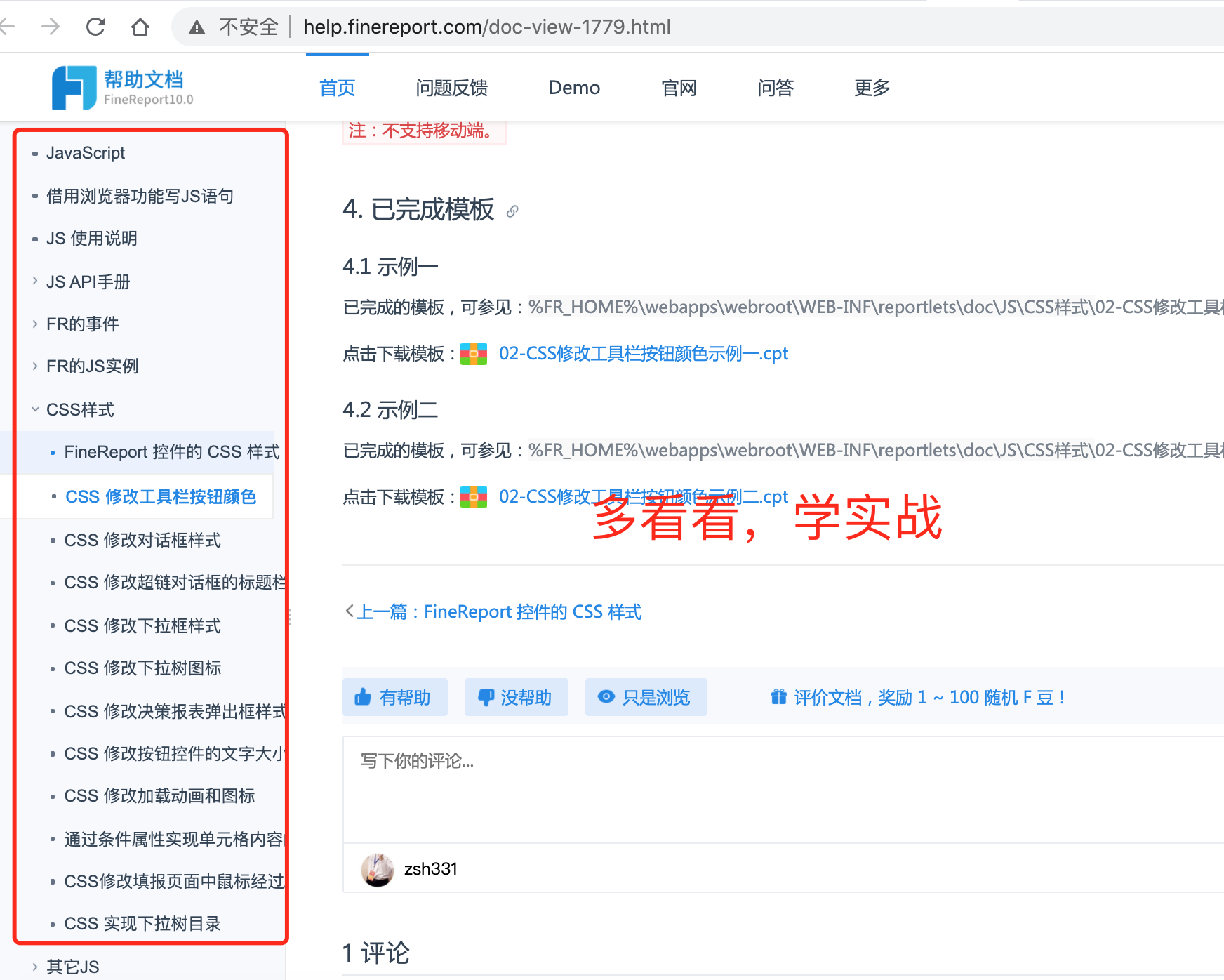Expand the FR的事件 tree node
This screenshot has height=980, width=1224.
point(35,324)
